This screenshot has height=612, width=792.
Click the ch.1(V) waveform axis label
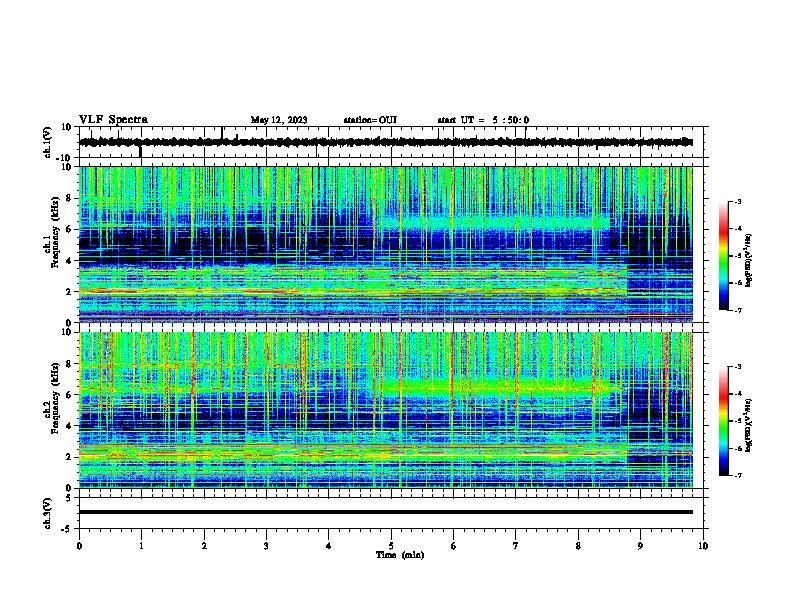point(48,142)
